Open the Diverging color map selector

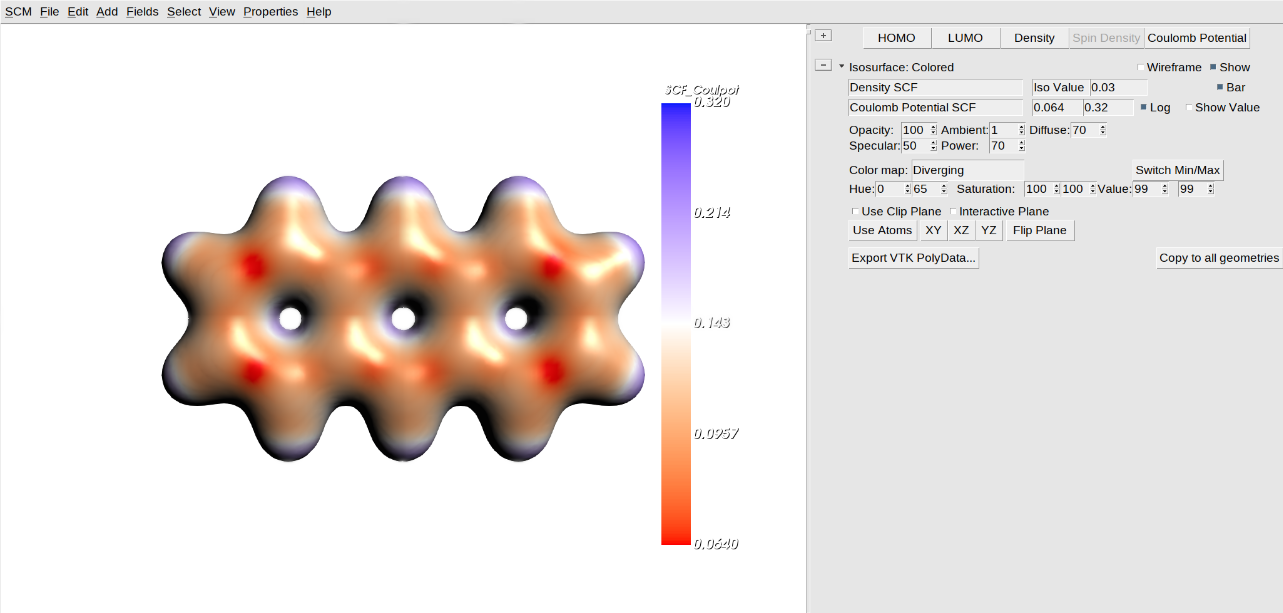point(967,169)
